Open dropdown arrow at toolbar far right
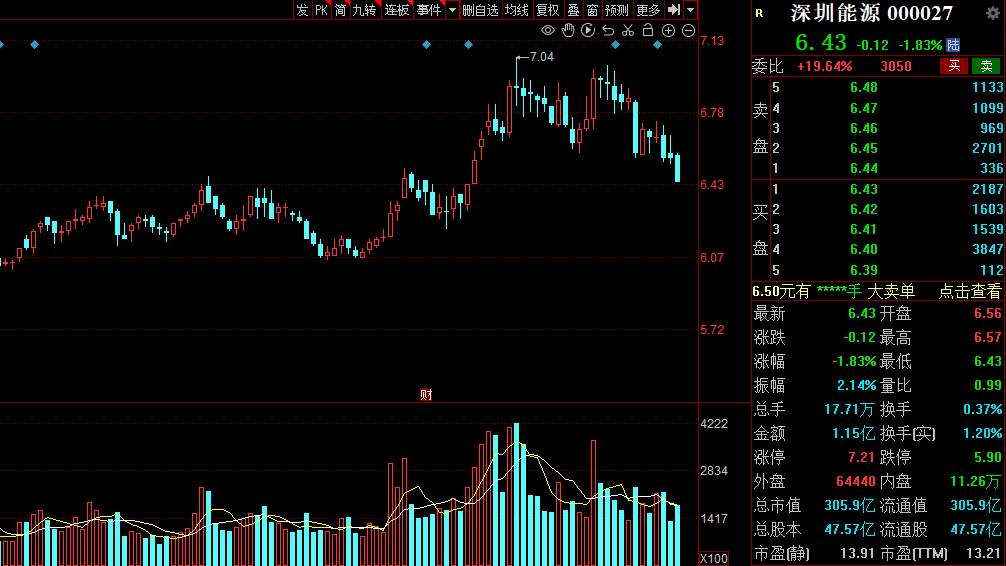This screenshot has height=566, width=1006. point(690,10)
